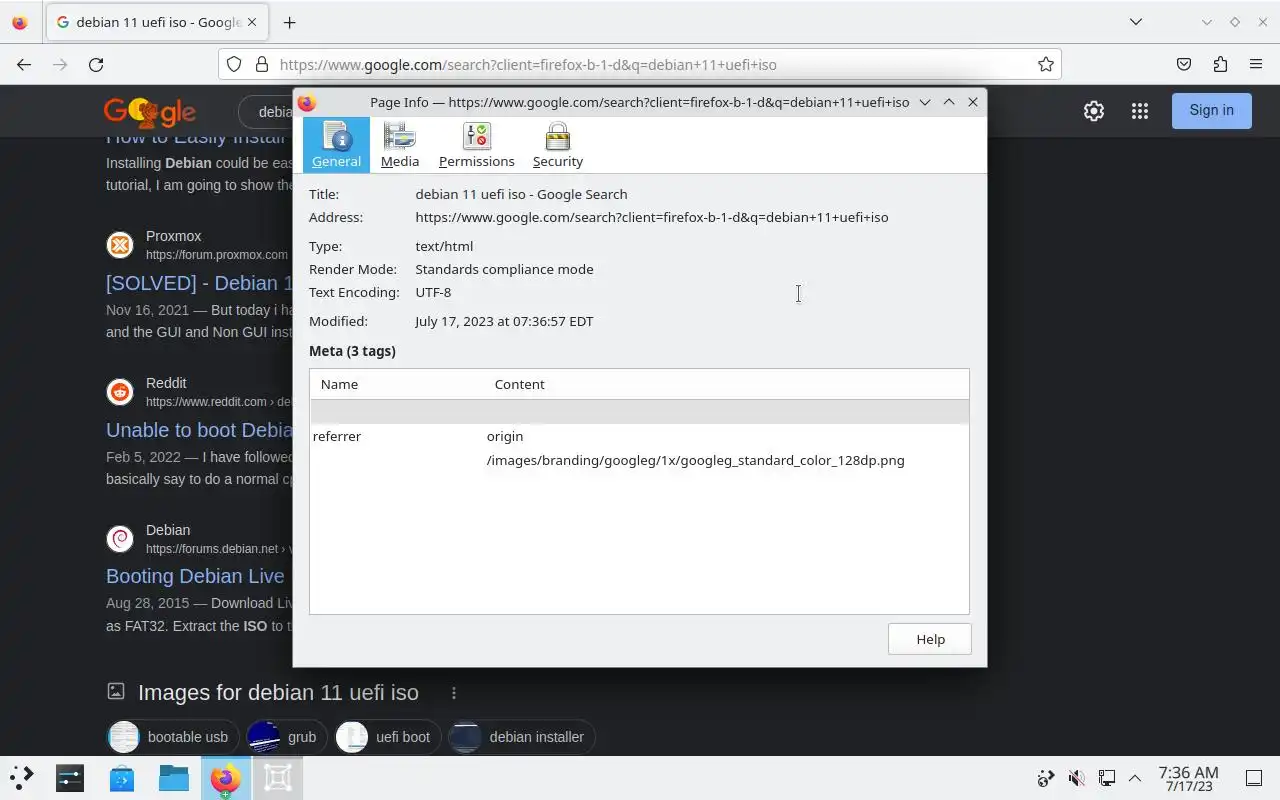This screenshot has width=1280, height=800.
Task: Click the Page Info address value text
Action: (652, 217)
